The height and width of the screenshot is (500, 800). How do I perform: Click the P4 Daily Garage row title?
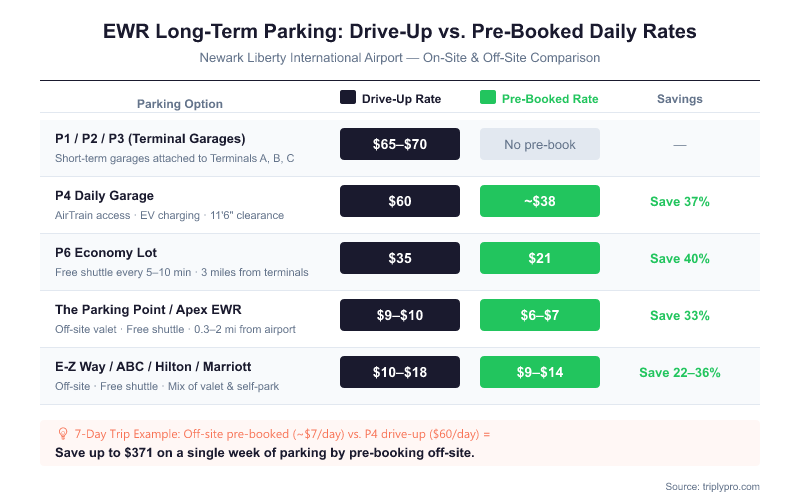[104, 195]
